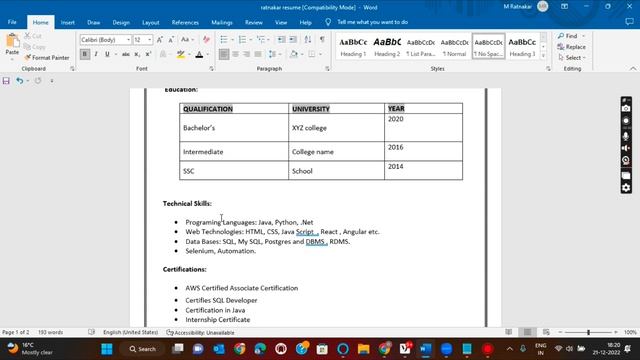Redo action in Quick Access toolbar
This screenshot has width=640, height=360.
click(38, 81)
